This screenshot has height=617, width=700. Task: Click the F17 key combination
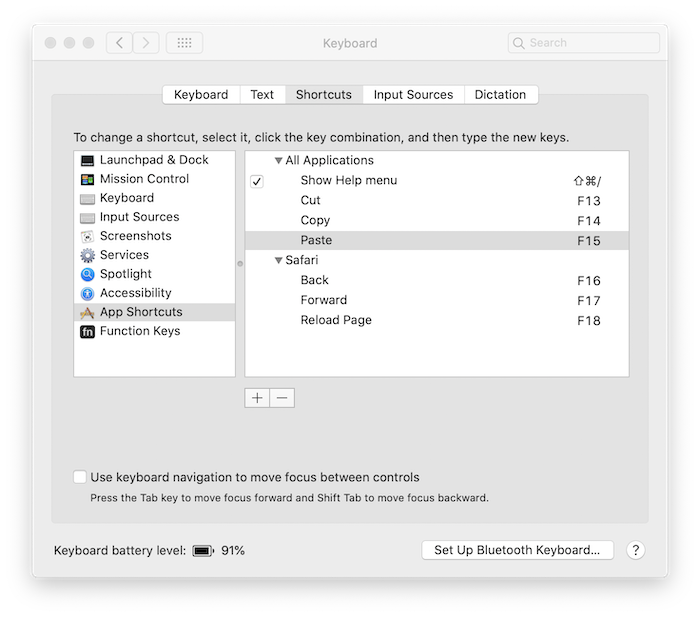pyautogui.click(x=589, y=301)
